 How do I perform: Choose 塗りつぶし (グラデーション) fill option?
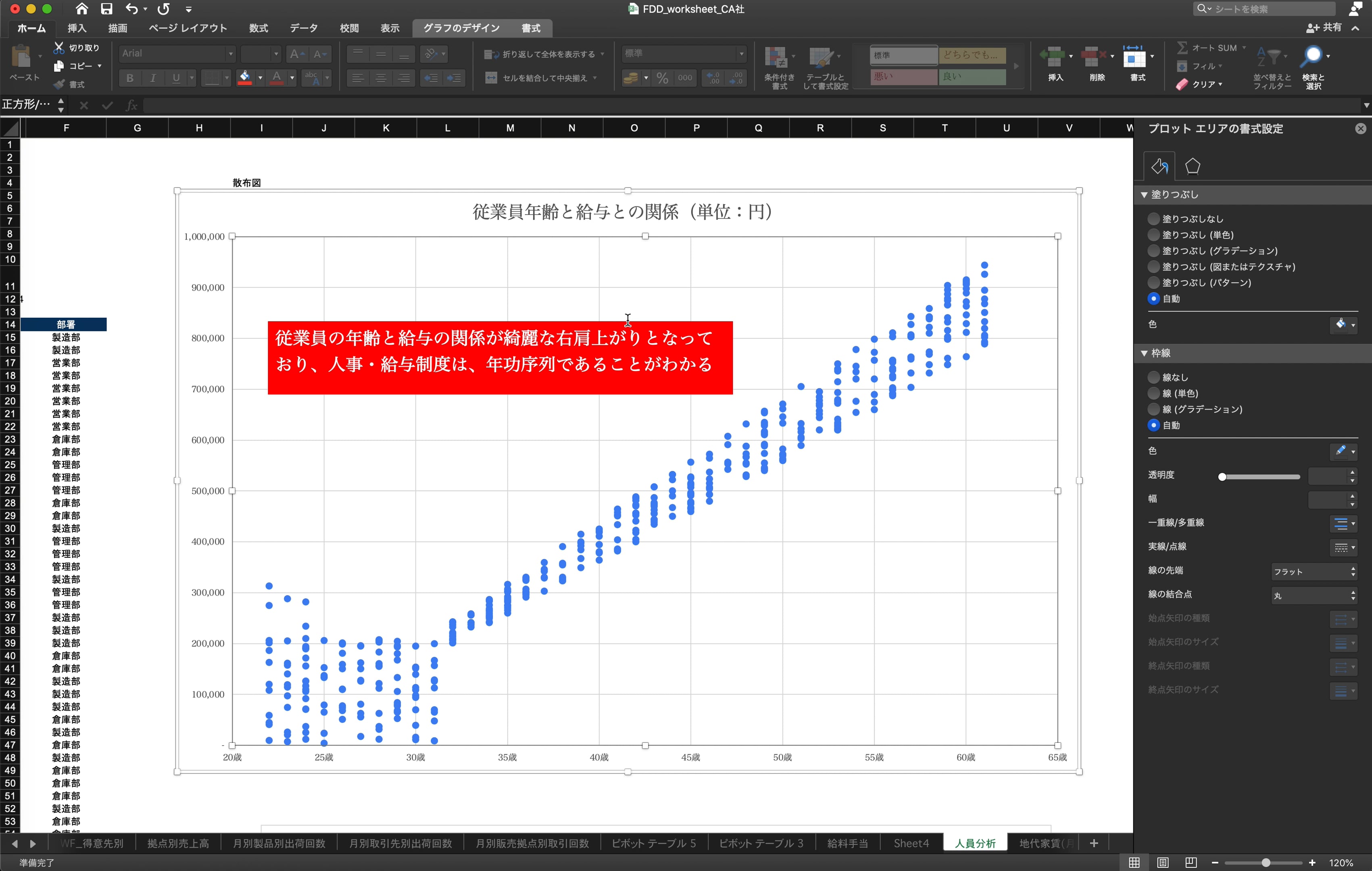1153,251
